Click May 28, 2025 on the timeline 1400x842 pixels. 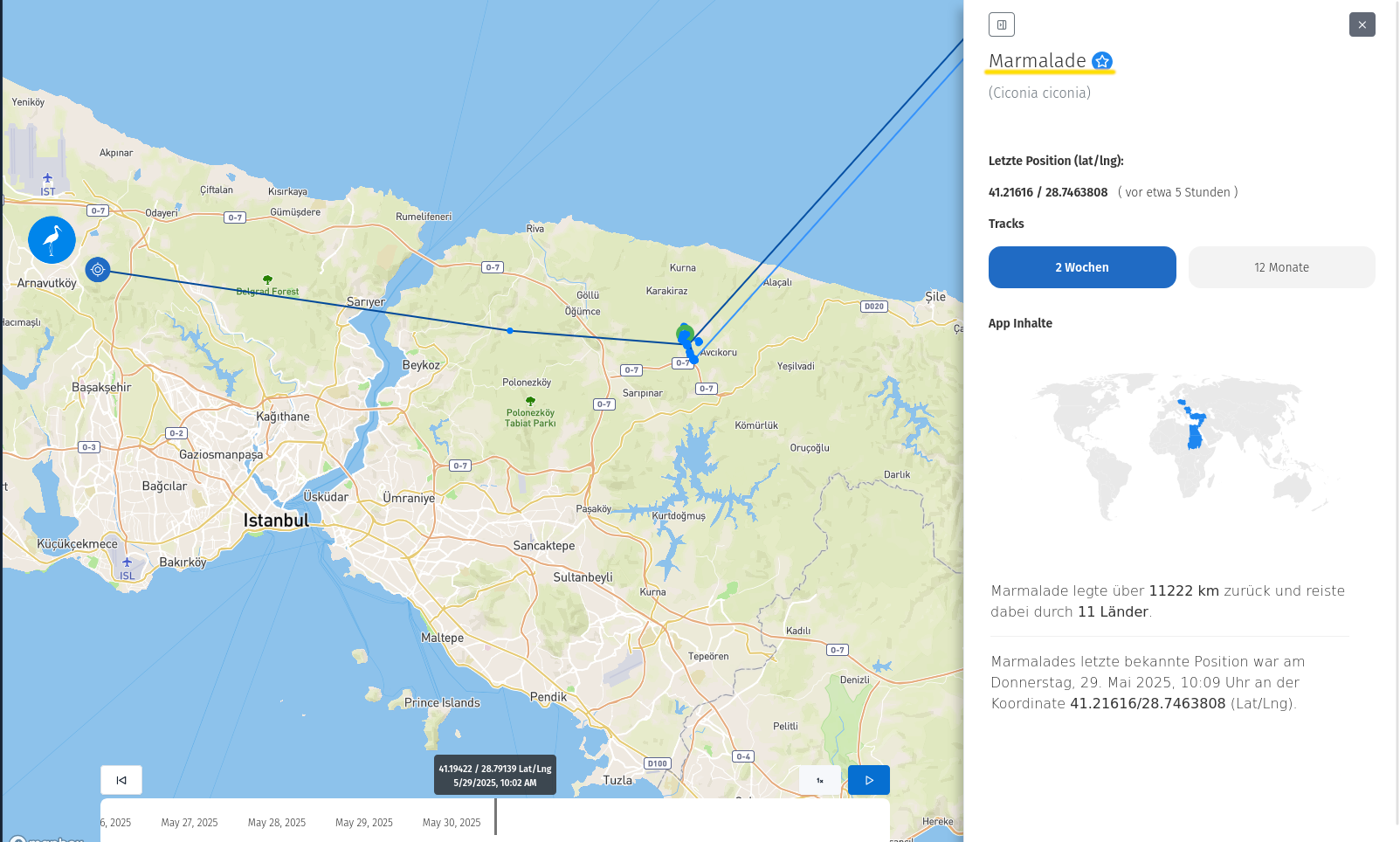(x=277, y=823)
